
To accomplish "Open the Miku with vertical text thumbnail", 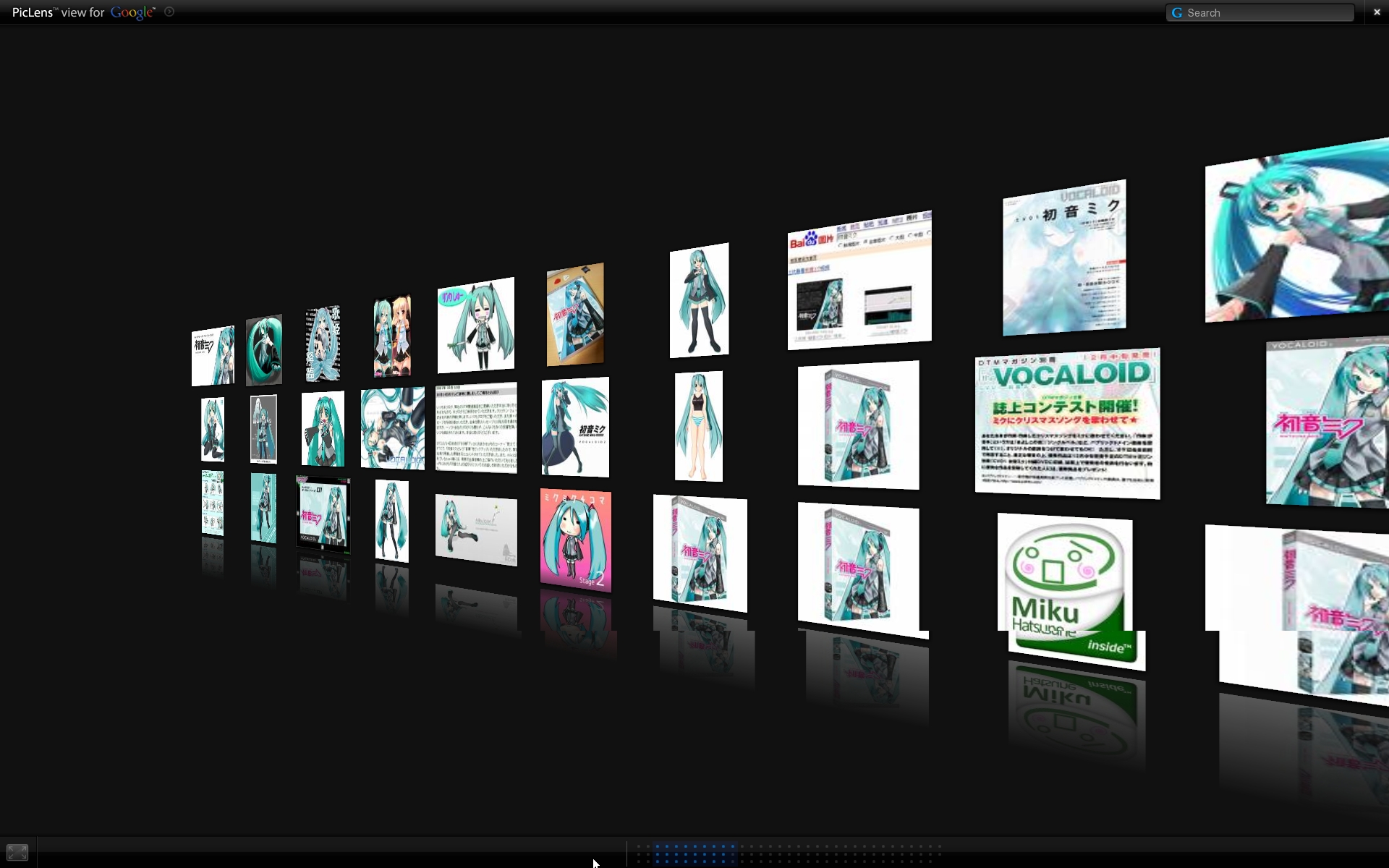I will pyautogui.click(x=323, y=343).
